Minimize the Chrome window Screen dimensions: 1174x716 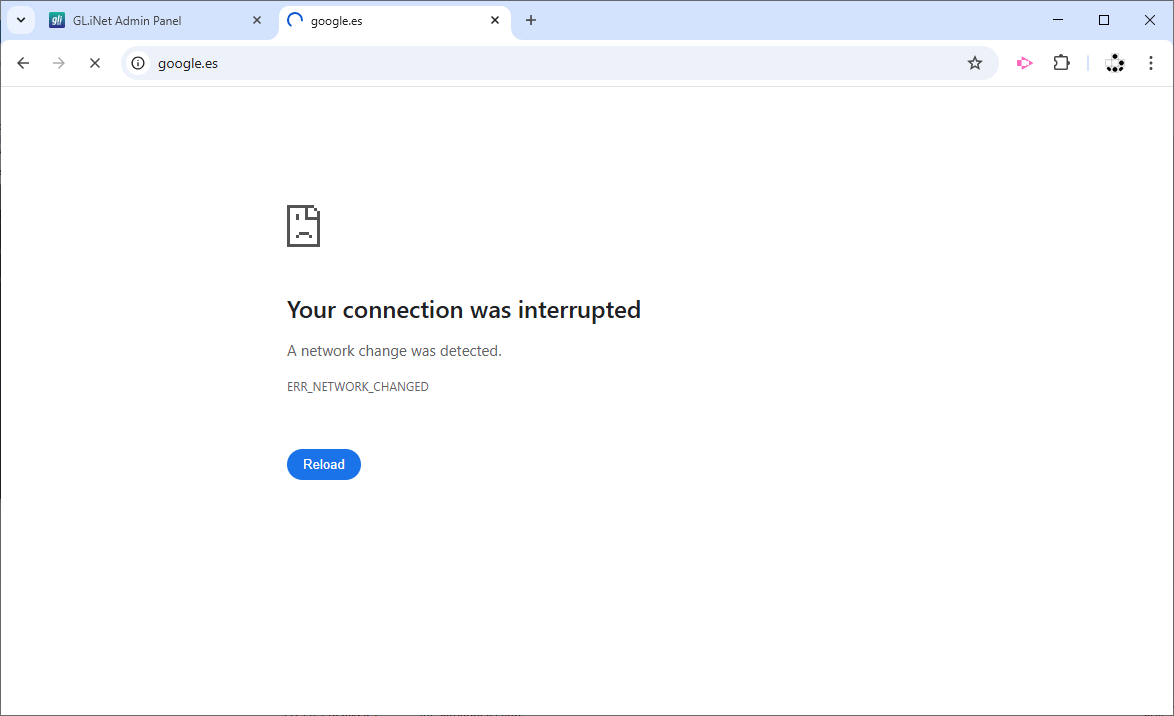pos(1058,20)
